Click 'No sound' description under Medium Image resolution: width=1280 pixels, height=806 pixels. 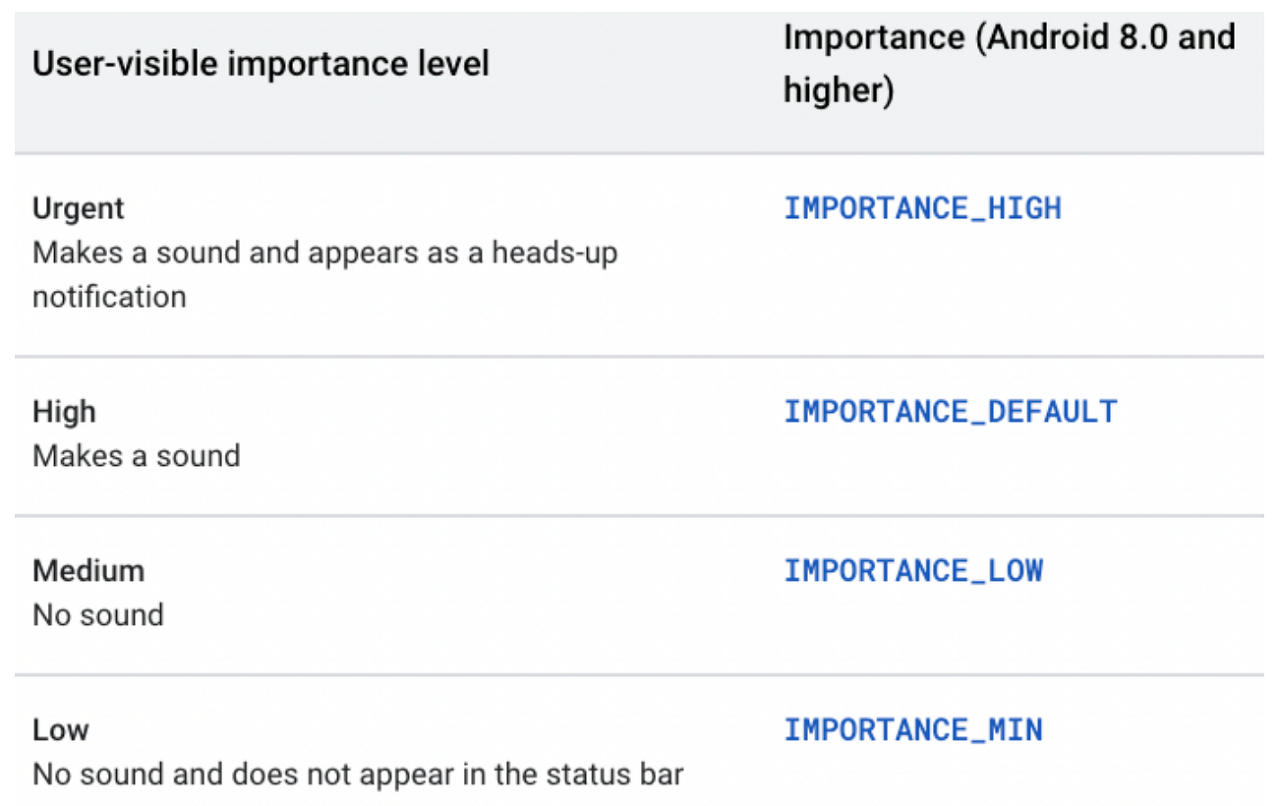click(98, 615)
